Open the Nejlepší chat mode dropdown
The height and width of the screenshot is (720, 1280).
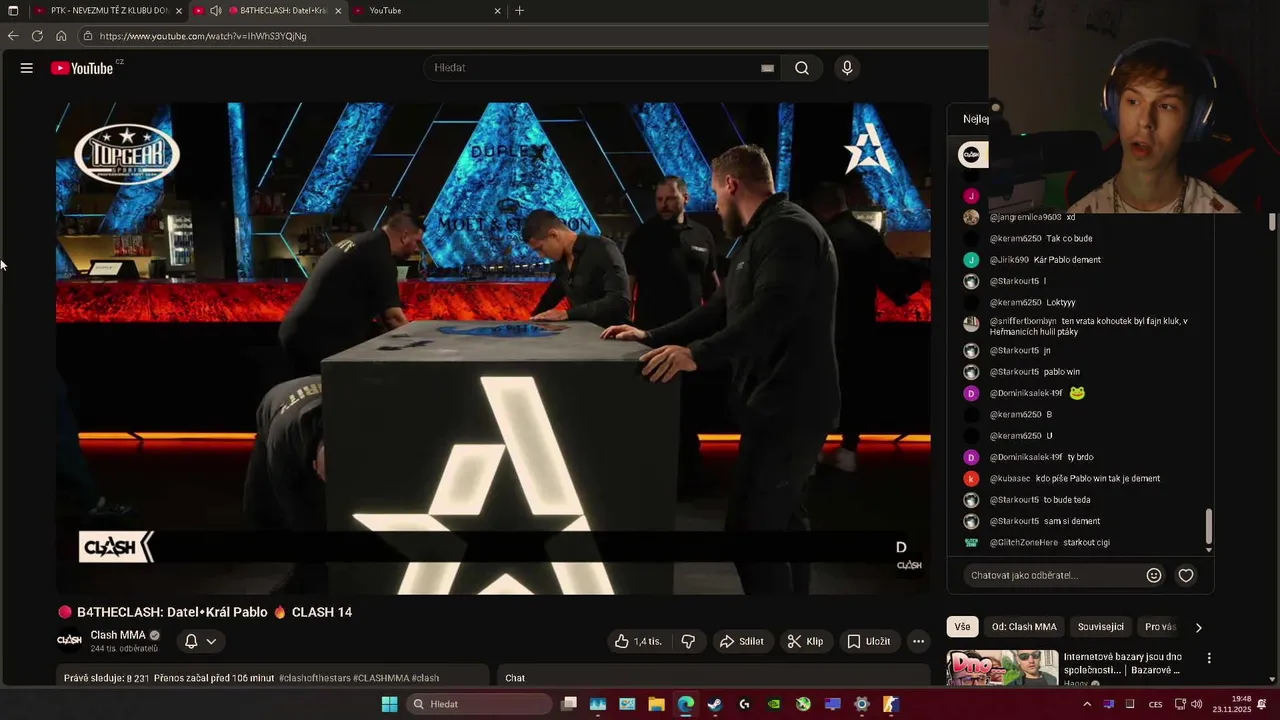pos(975,119)
